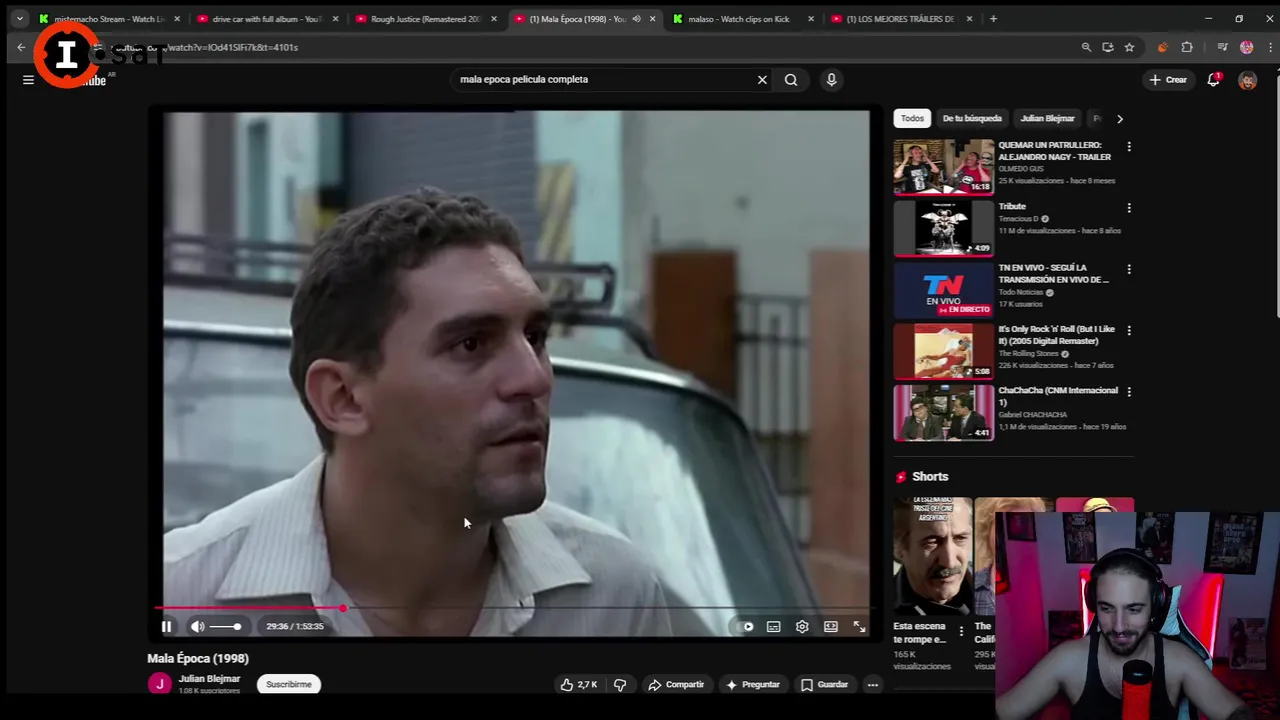Go back with the browser back arrow
1280x720 pixels.
click(x=21, y=47)
